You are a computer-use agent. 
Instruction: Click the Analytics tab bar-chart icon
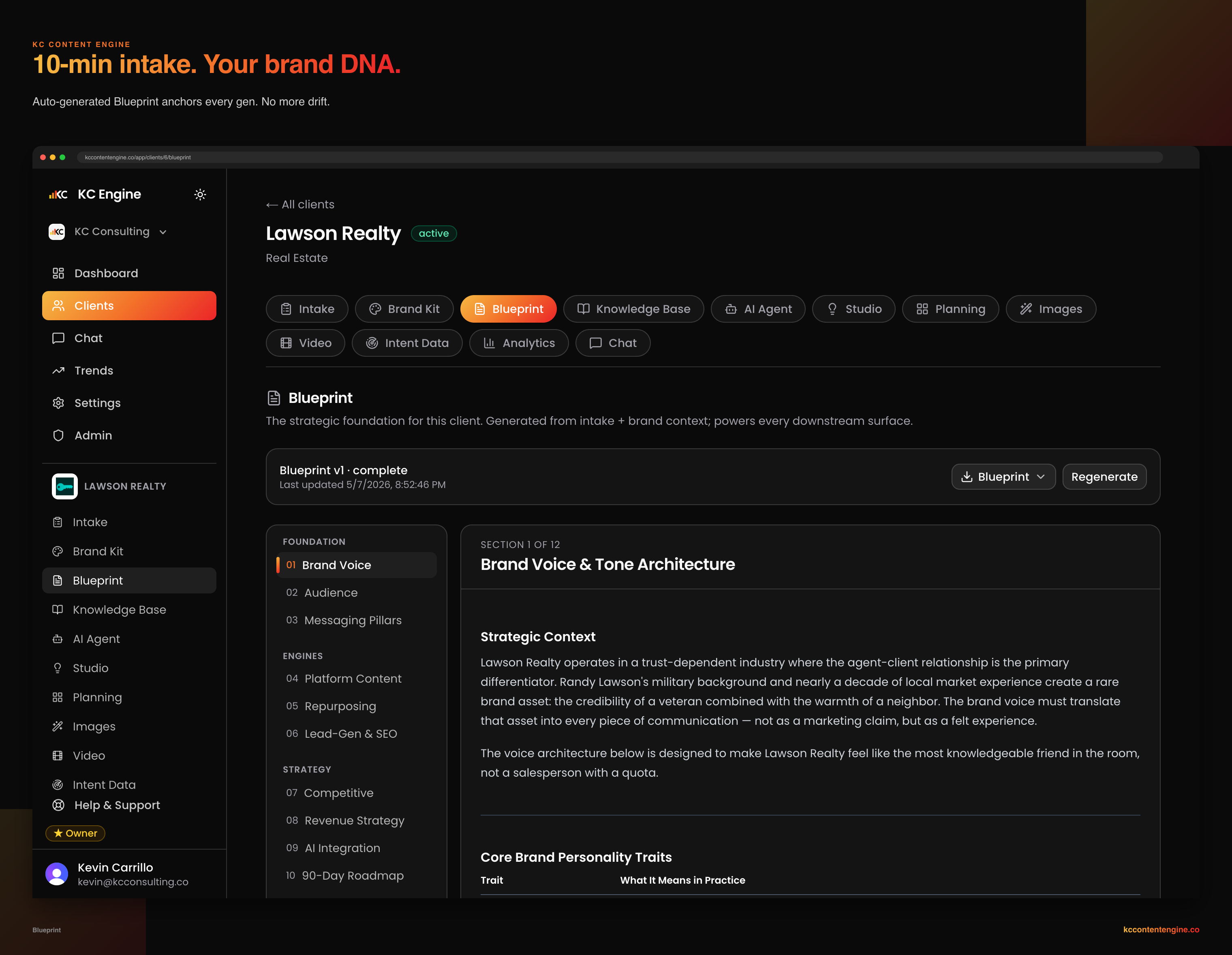point(489,343)
